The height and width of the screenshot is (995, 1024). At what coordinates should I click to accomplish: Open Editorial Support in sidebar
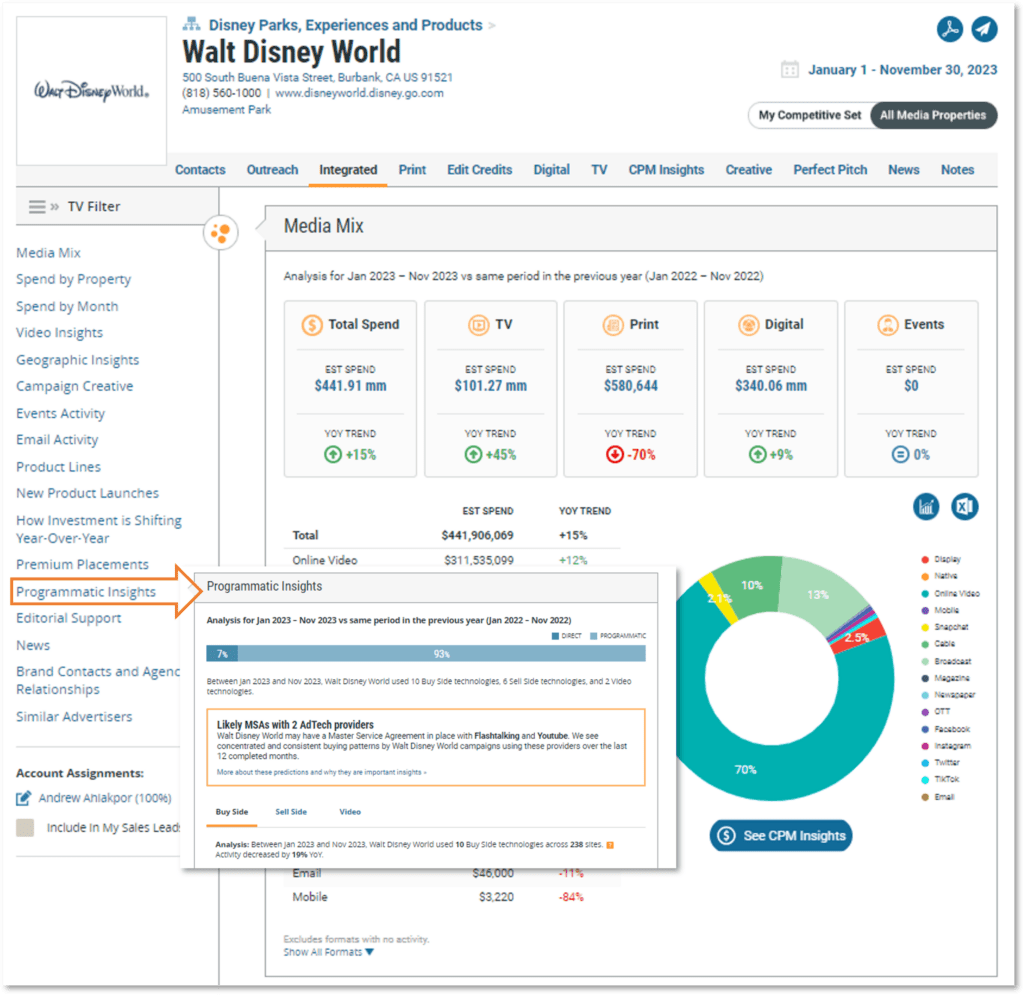(x=69, y=618)
